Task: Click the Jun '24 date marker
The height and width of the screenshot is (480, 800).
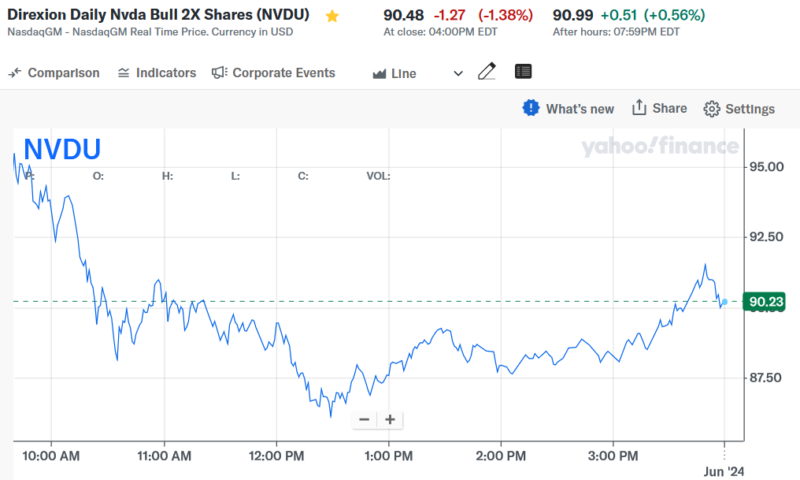Action: pyautogui.click(x=722, y=471)
